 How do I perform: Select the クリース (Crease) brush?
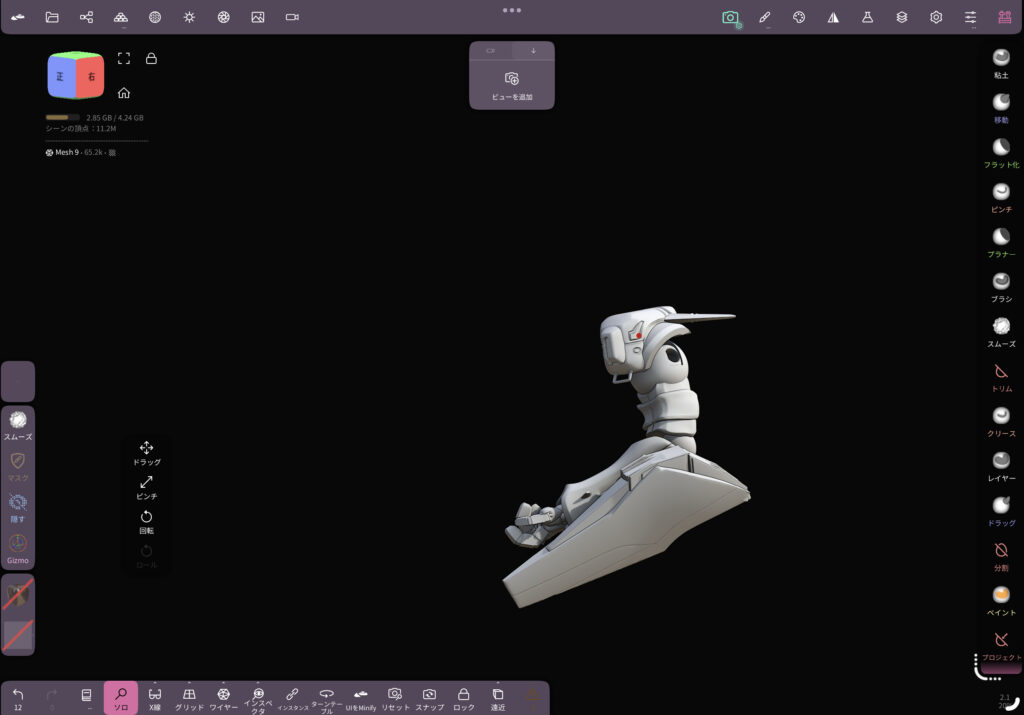[x=1000, y=422]
